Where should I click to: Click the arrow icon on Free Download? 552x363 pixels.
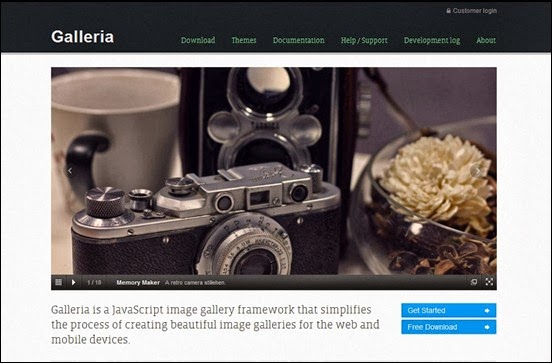[x=487, y=327]
